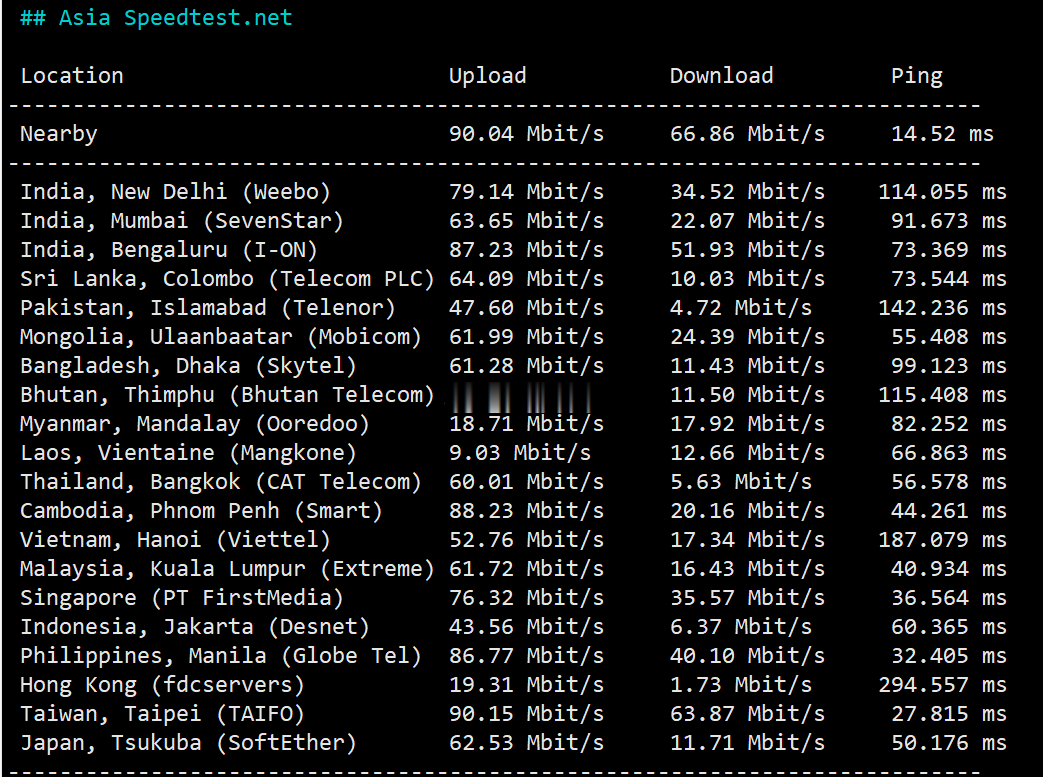Click "Thailand, Bangkok (CAT Telecom)" location
This screenshot has width=1043, height=777.
[x=221, y=482]
